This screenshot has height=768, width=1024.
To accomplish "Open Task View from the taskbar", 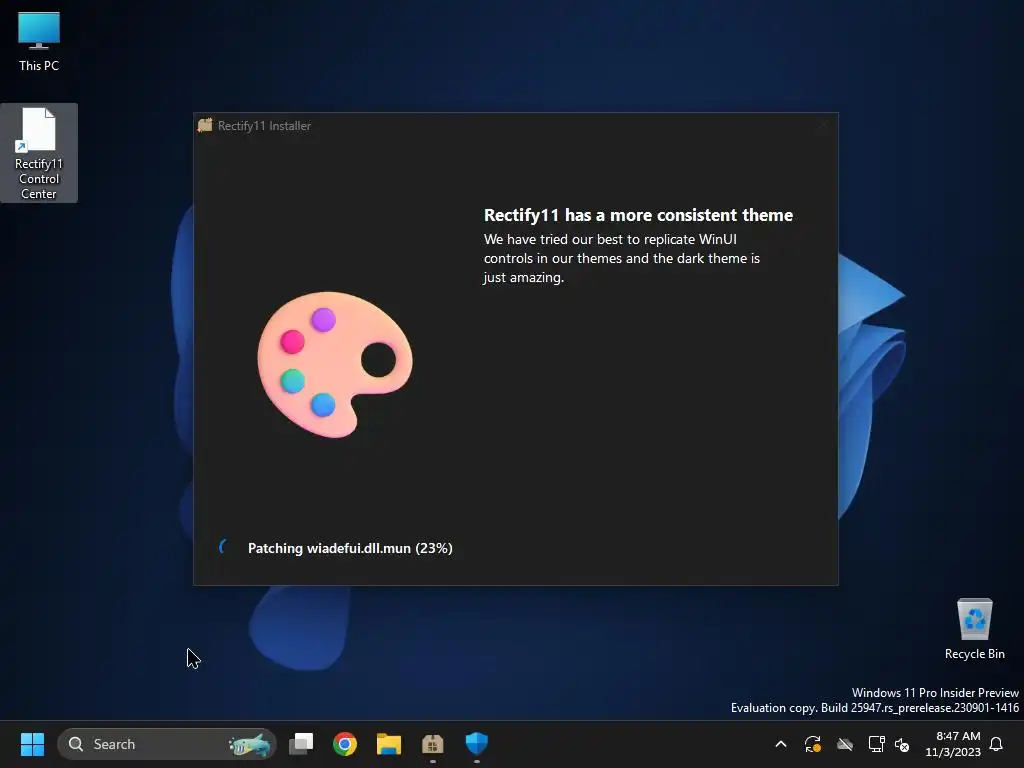I will [x=301, y=744].
